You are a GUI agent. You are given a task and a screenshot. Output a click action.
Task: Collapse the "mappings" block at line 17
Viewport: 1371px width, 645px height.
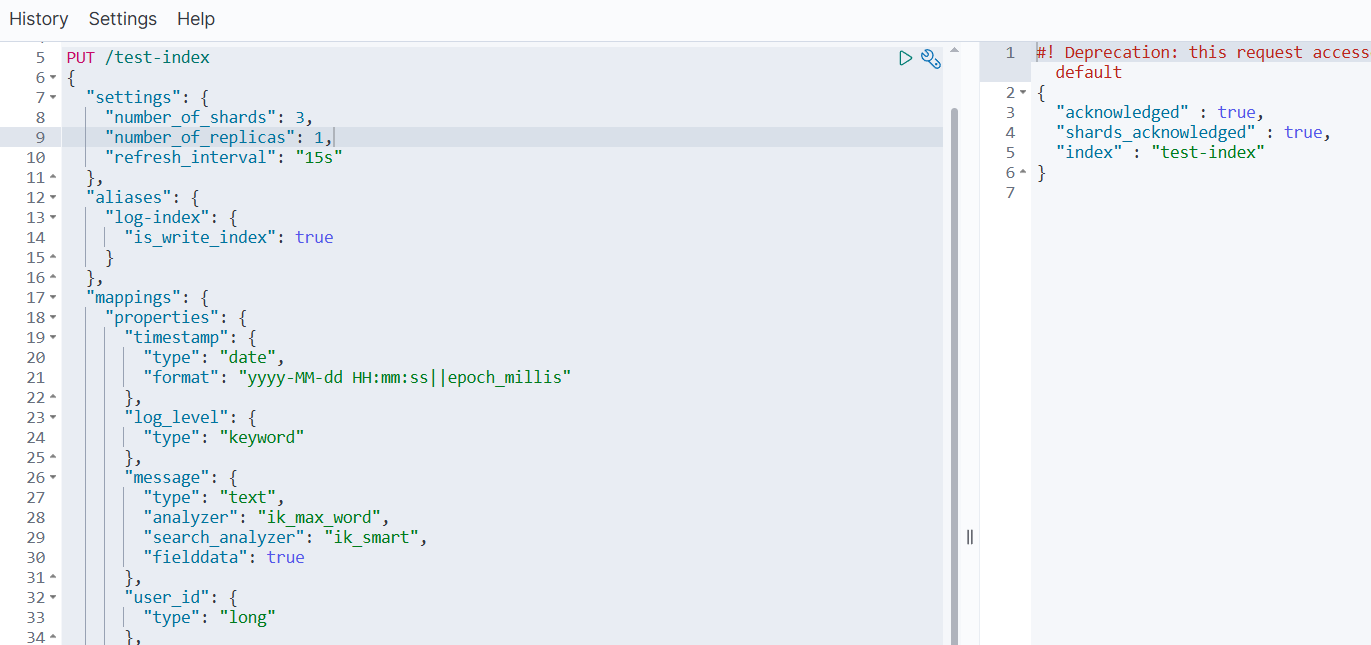point(53,298)
